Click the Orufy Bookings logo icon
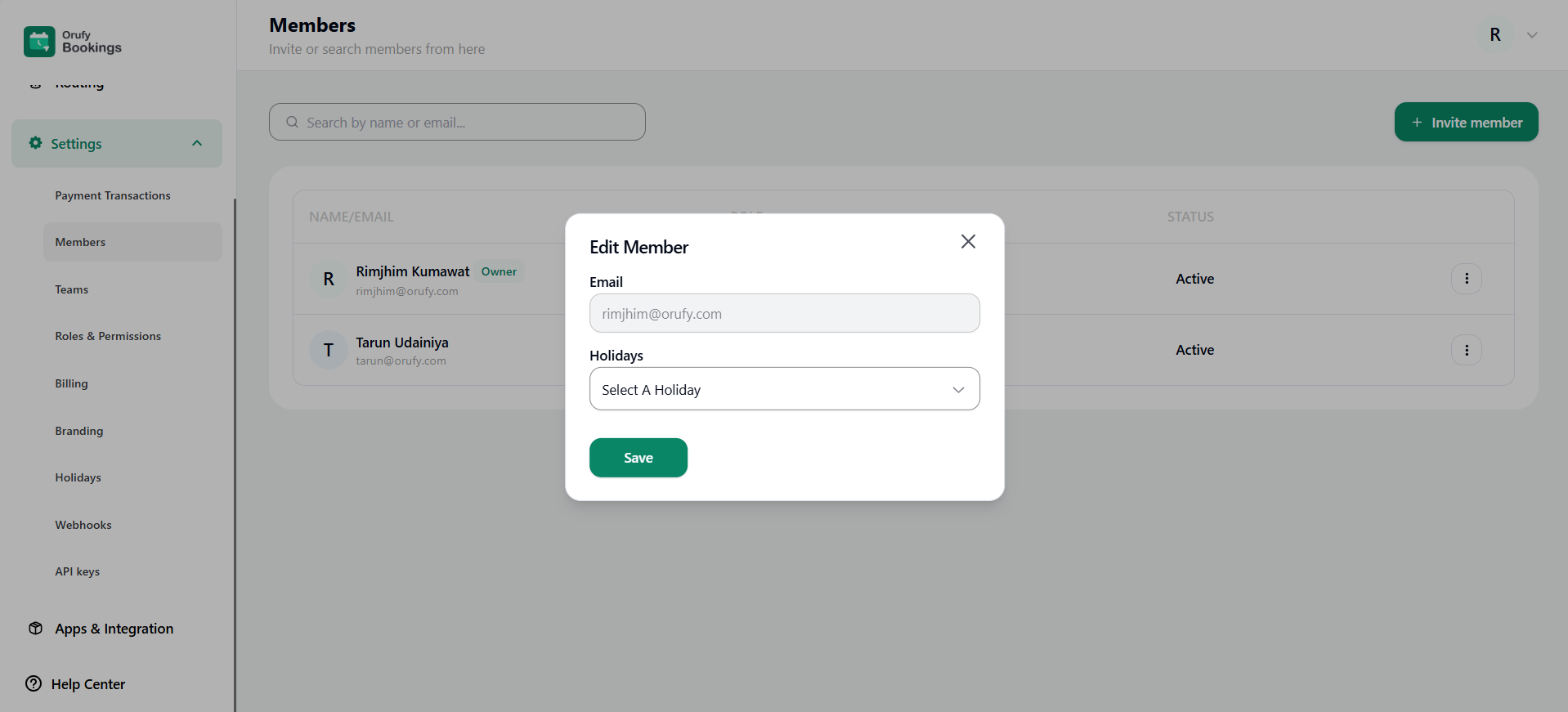Viewport: 1568px width, 712px height. (39, 42)
